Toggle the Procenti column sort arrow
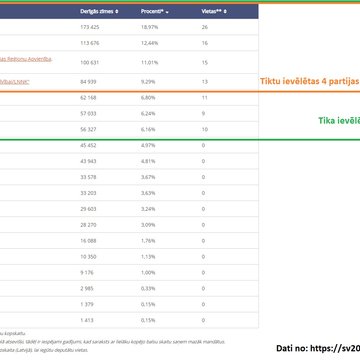Screen dimensions: 360x360 click(167, 12)
